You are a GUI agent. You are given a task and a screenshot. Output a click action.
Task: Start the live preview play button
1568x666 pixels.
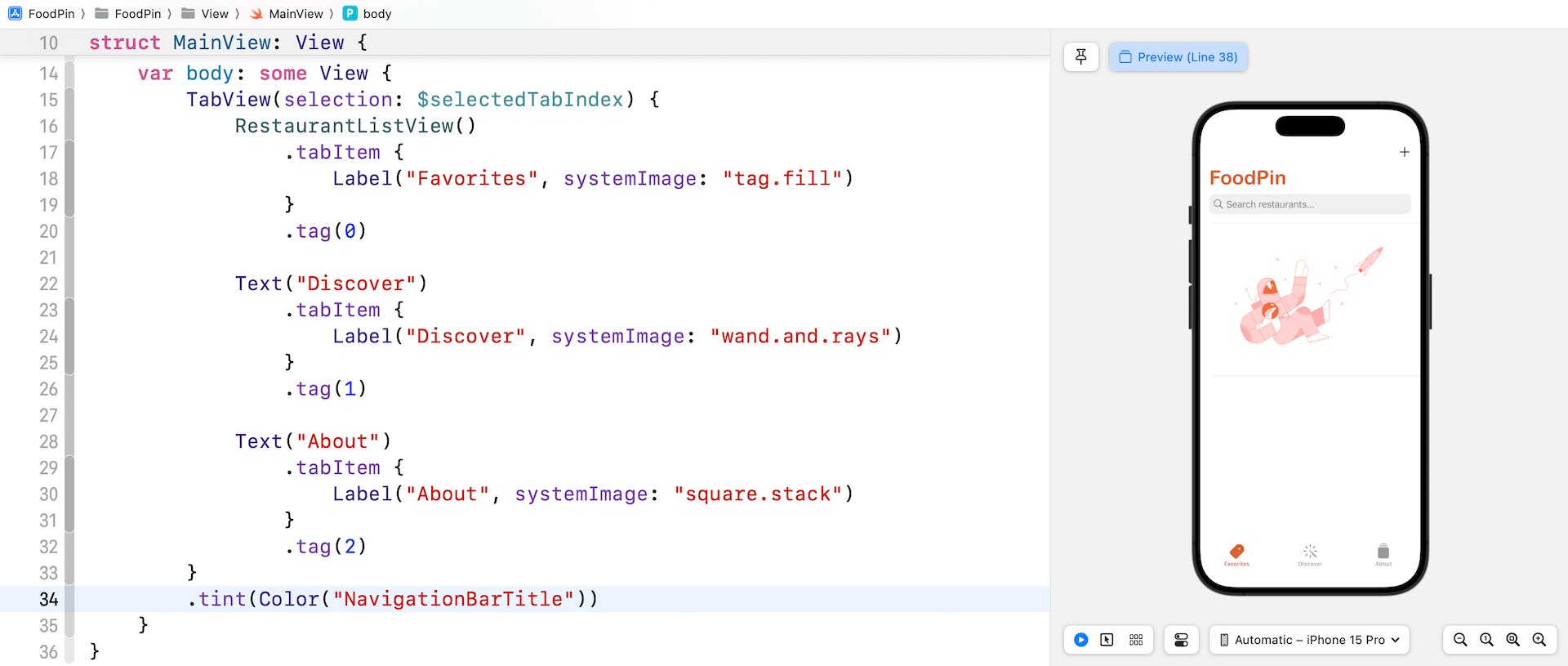tap(1080, 640)
